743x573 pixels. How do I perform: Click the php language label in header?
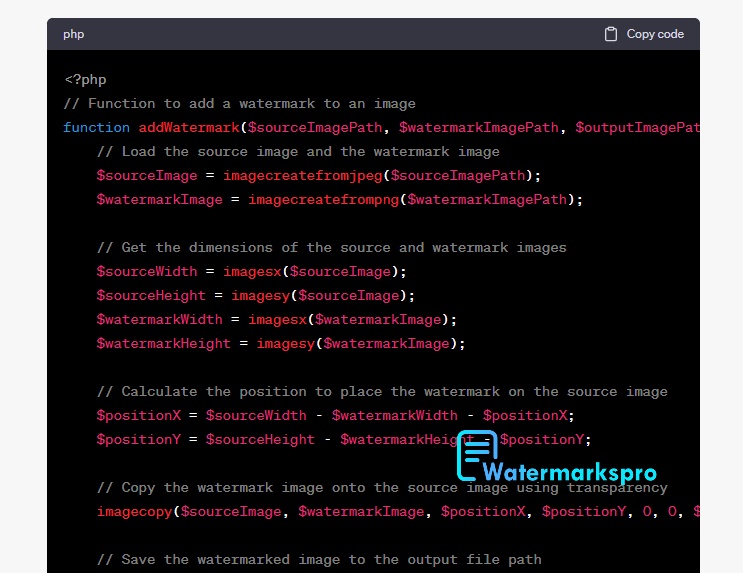(x=73, y=34)
